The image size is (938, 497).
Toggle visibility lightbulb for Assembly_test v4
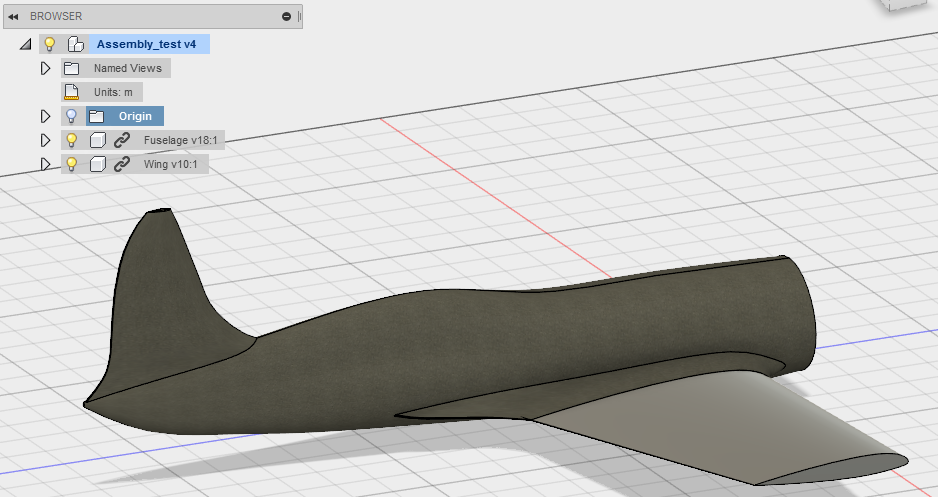click(48, 44)
